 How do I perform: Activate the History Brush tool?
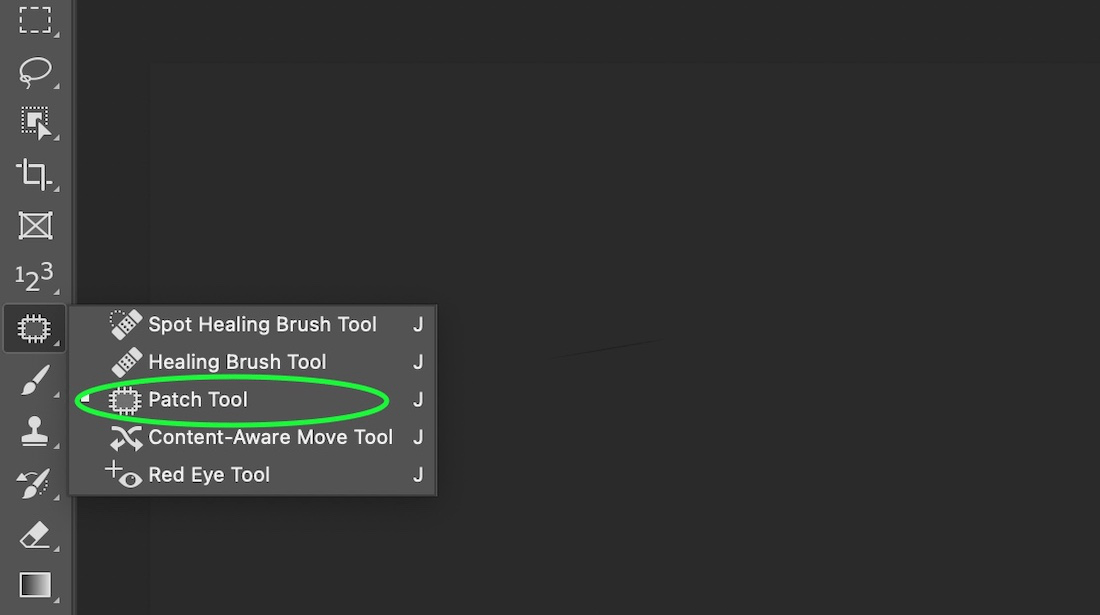coord(35,481)
